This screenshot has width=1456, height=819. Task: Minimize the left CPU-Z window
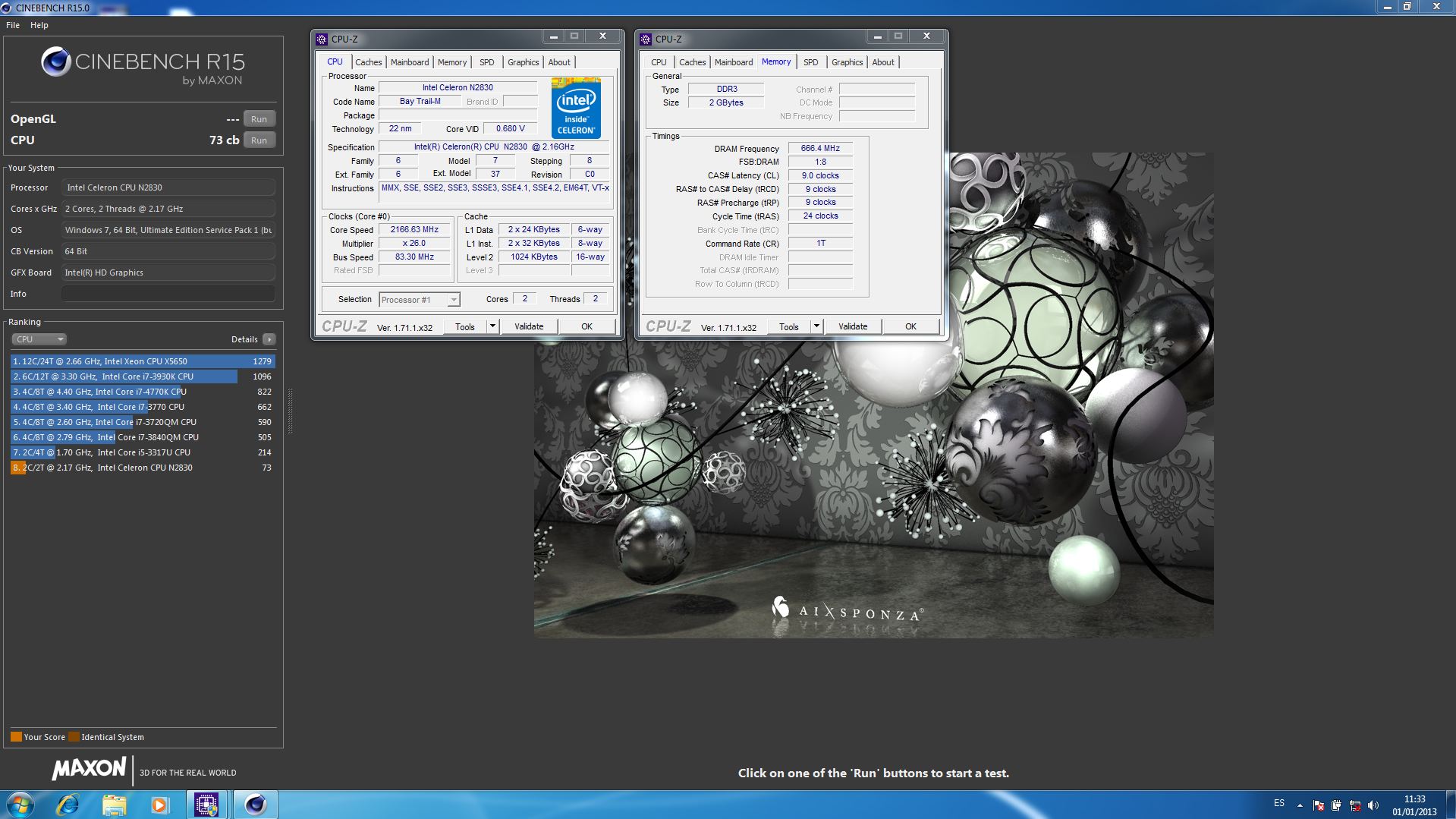[553, 36]
